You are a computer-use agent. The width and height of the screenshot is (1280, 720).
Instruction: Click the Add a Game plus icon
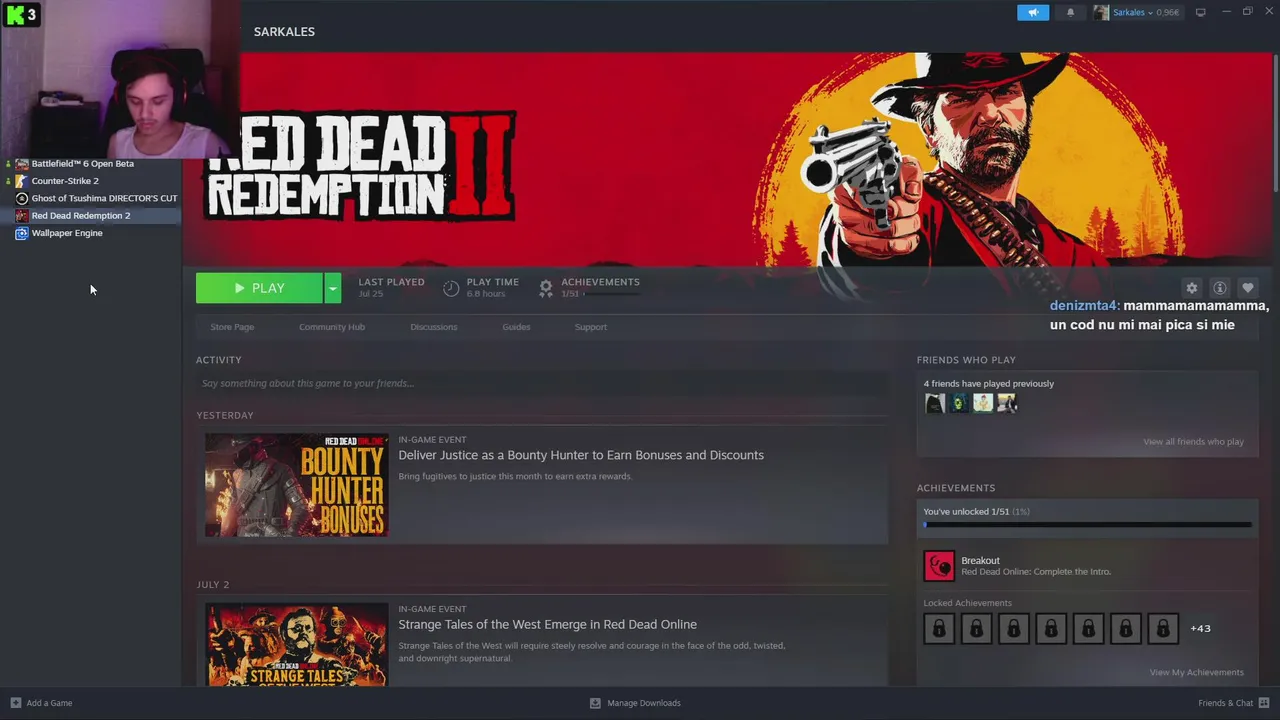click(x=15, y=703)
